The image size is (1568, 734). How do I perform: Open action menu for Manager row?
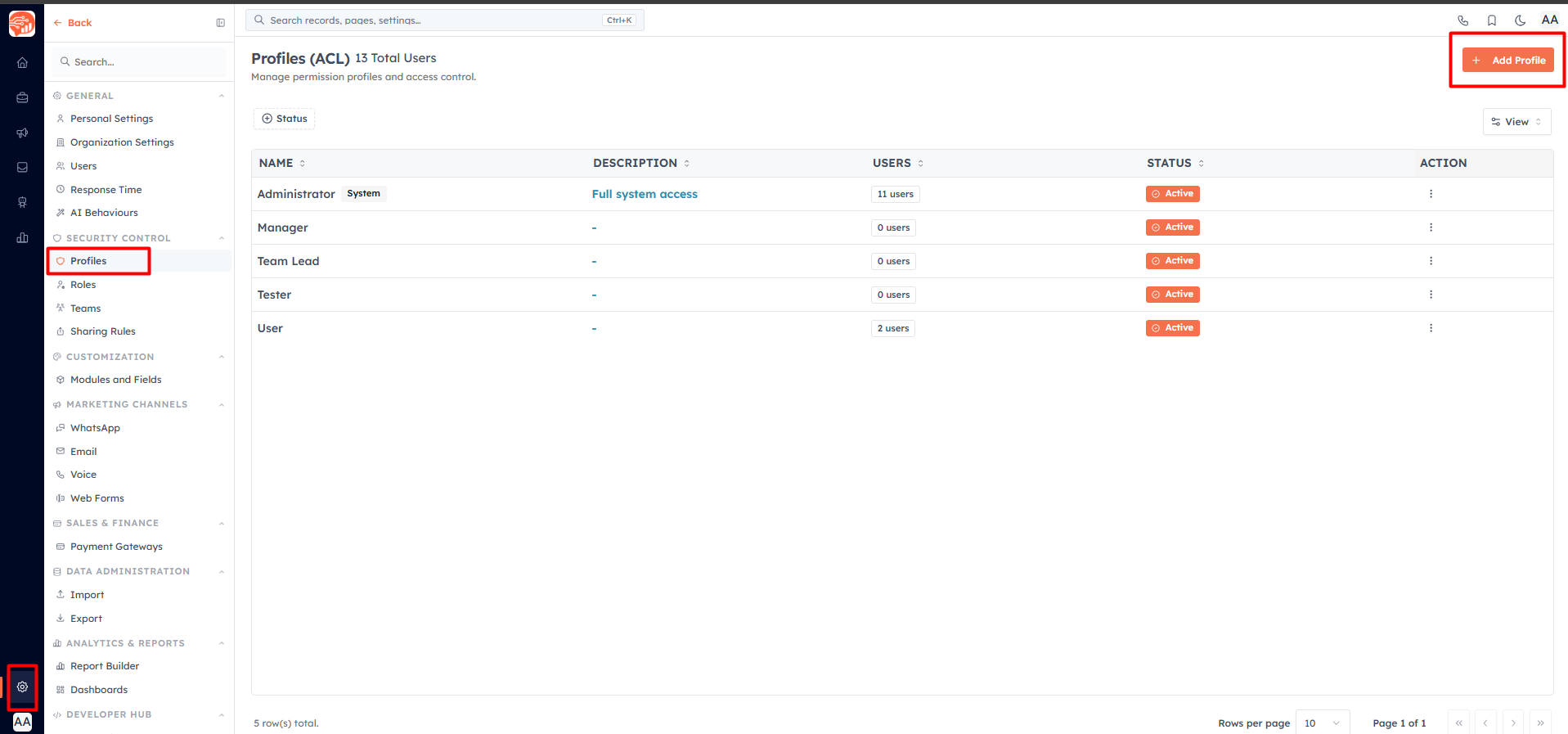tap(1431, 227)
